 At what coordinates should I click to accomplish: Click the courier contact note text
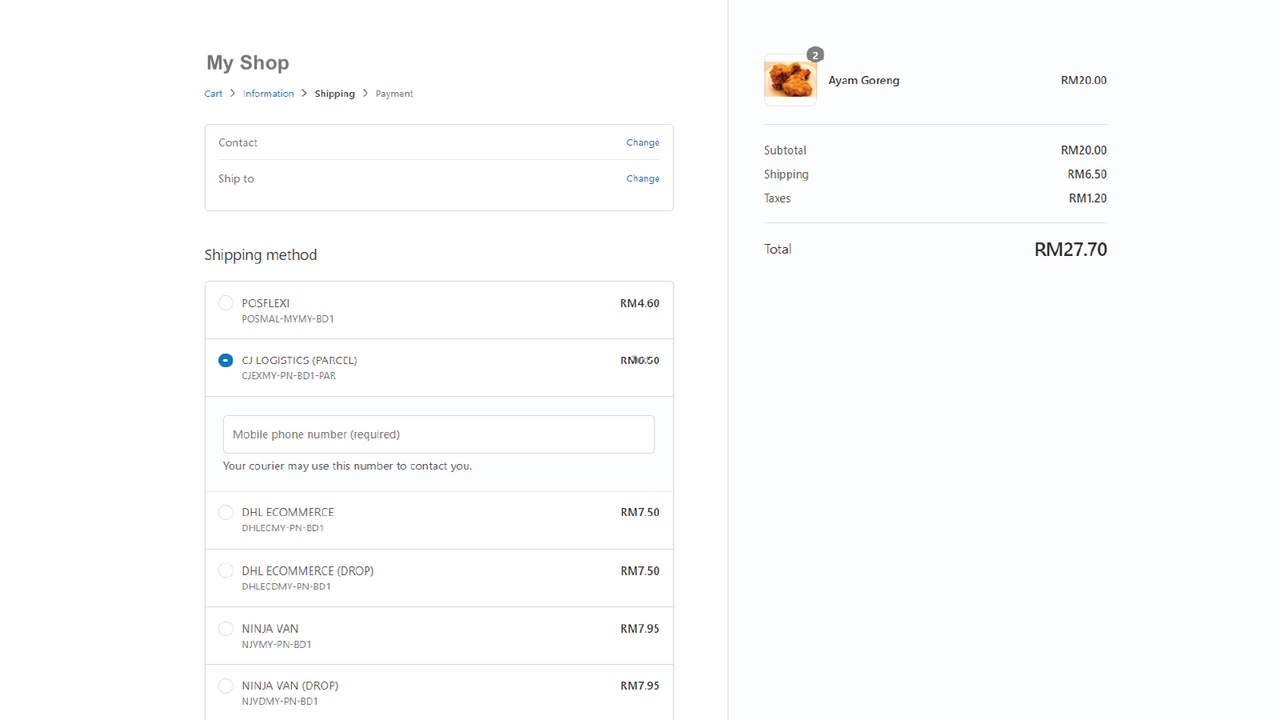coord(347,466)
